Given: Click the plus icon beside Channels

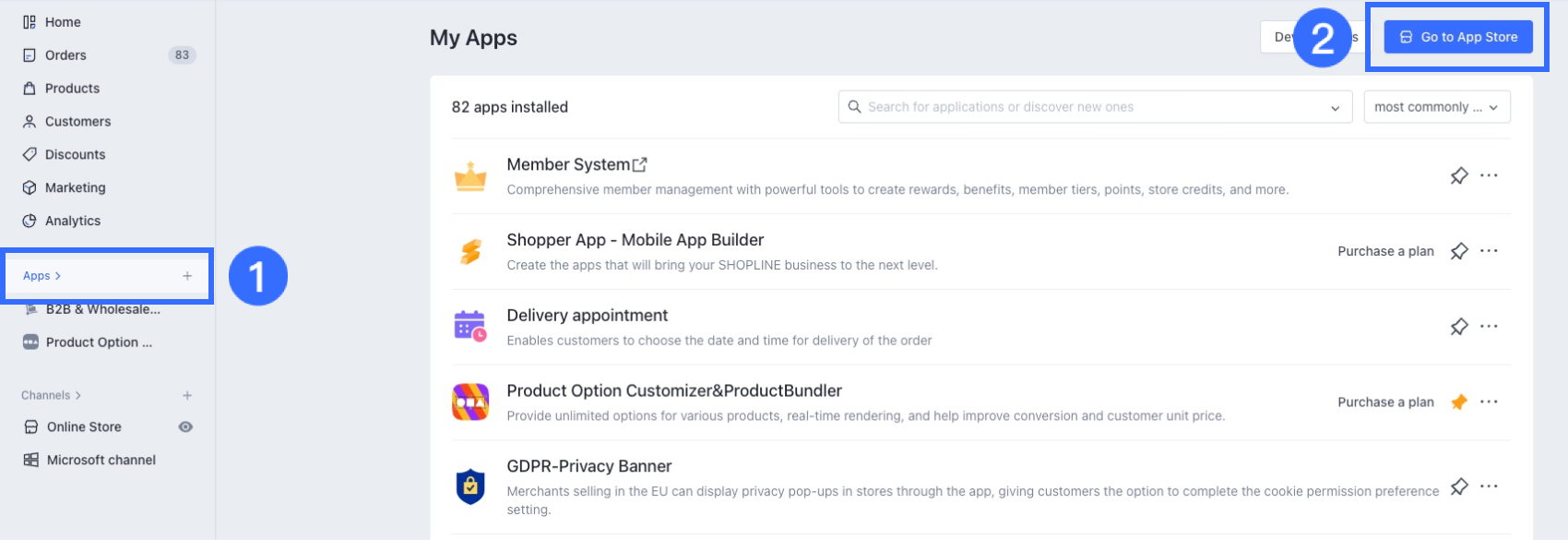Looking at the screenshot, I should pos(187,395).
